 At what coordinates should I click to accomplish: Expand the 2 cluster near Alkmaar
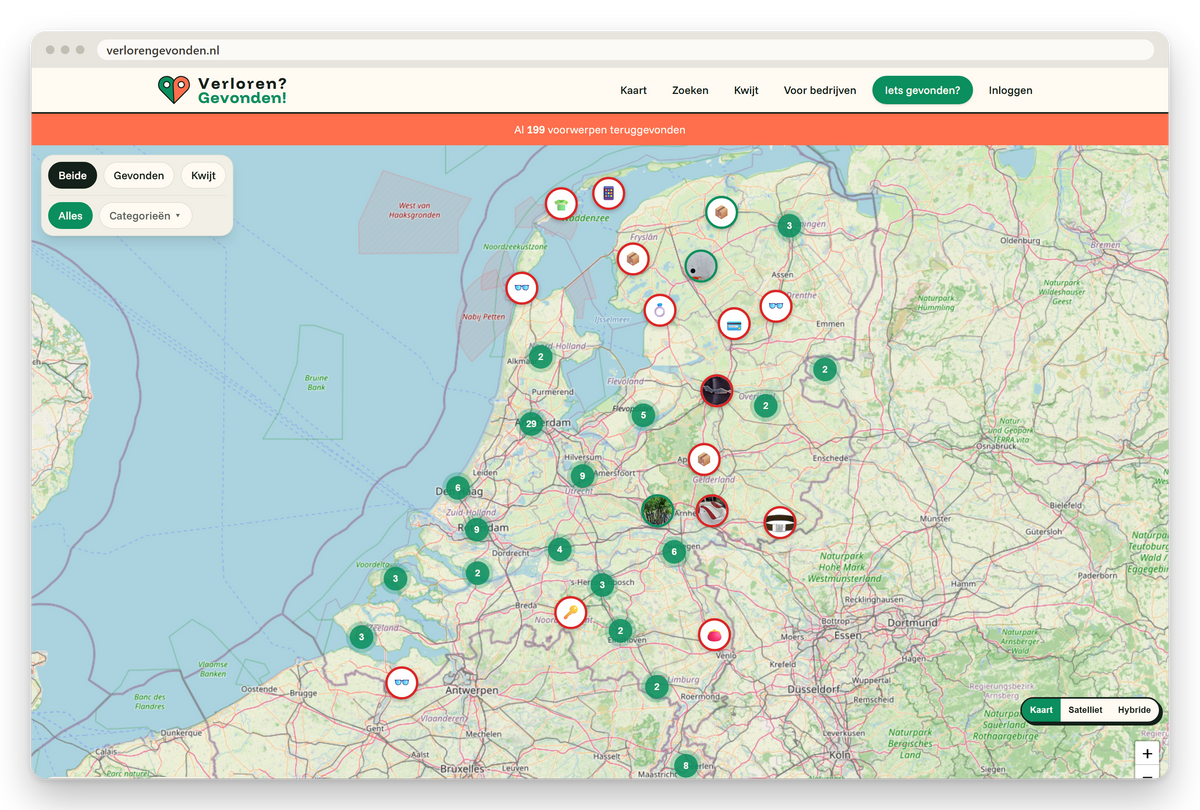(540, 357)
